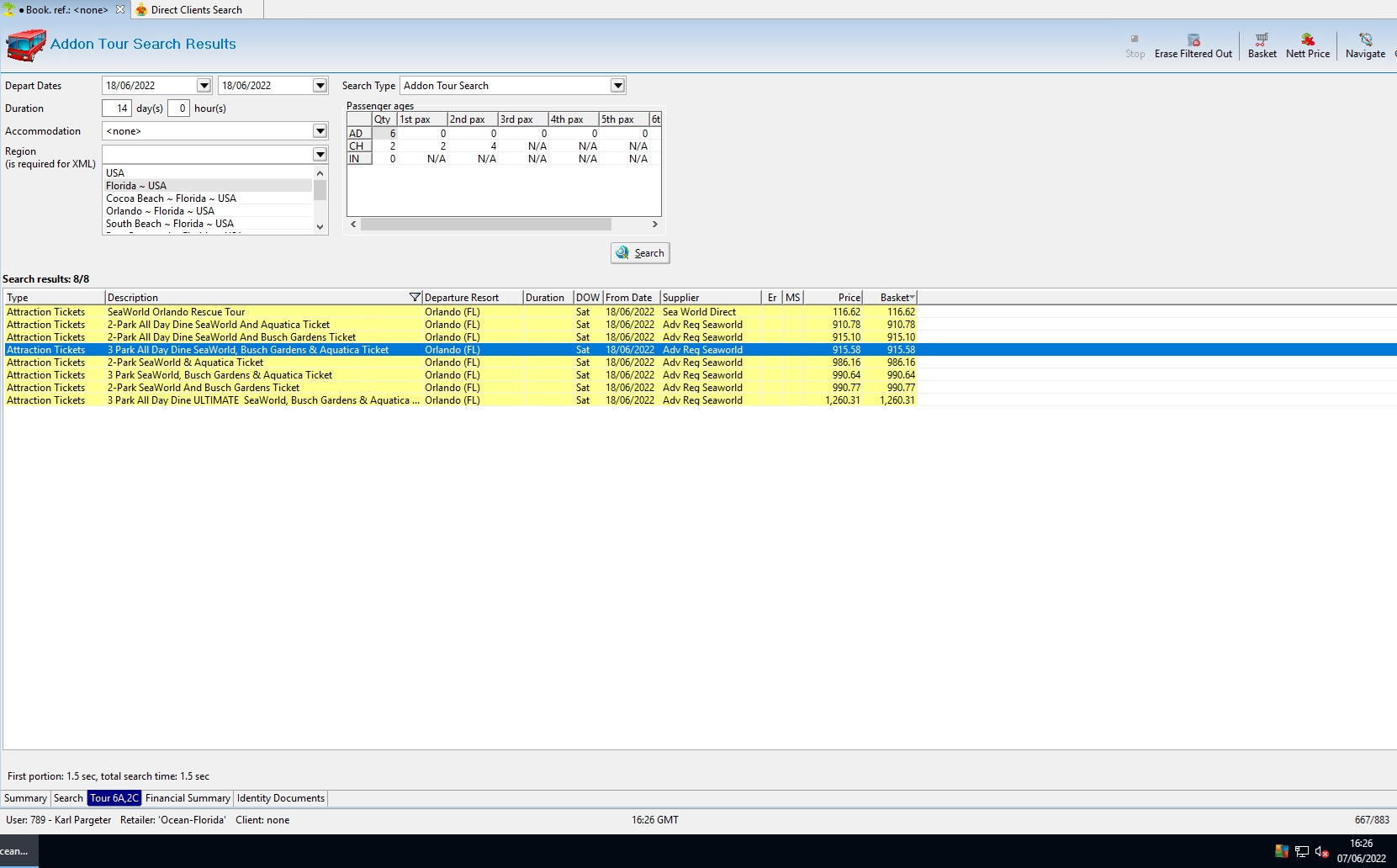Click the left arrow of passenger ages scrollbar
The width and height of the screenshot is (1397, 868).
point(353,225)
